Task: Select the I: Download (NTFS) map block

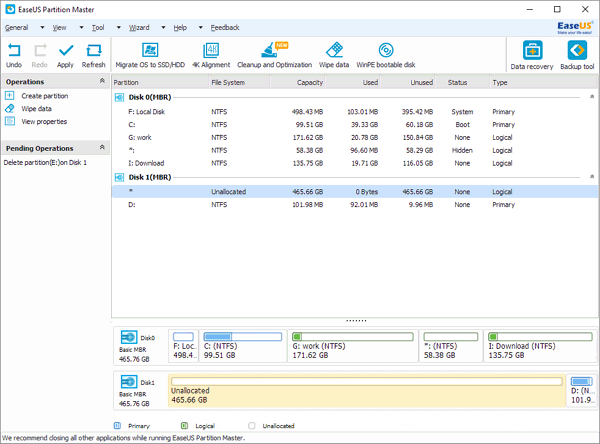Action: (x=540, y=346)
